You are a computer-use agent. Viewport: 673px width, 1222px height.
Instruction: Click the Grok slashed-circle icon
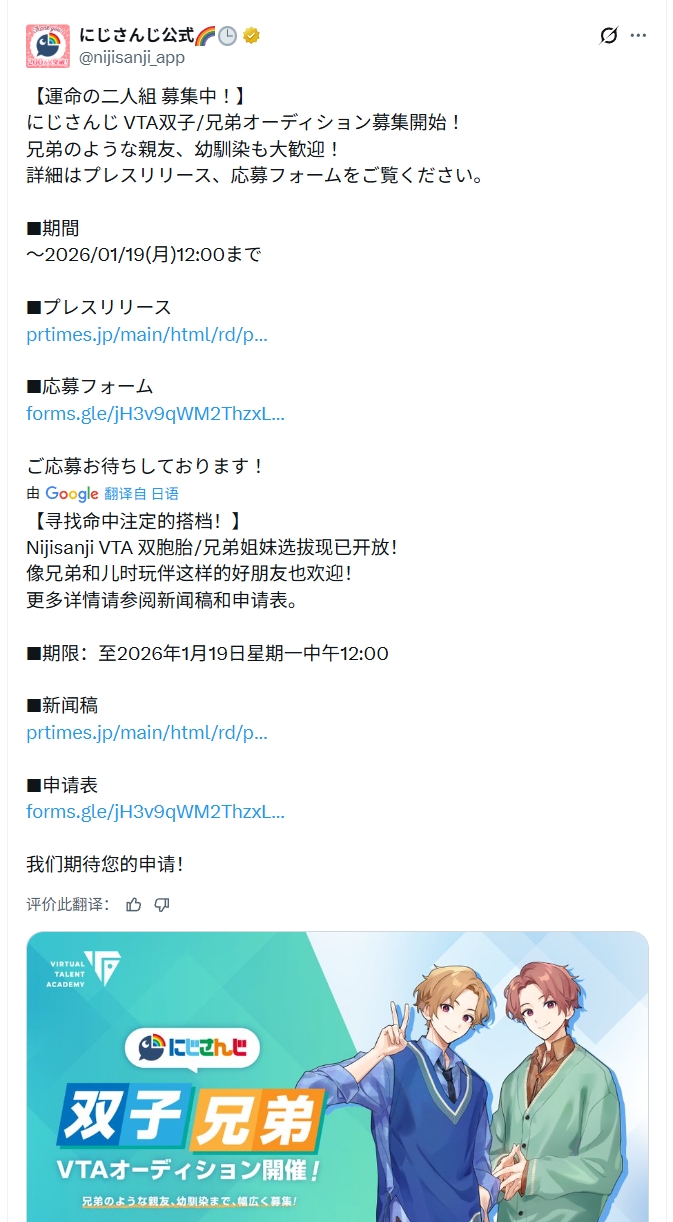[x=608, y=36]
